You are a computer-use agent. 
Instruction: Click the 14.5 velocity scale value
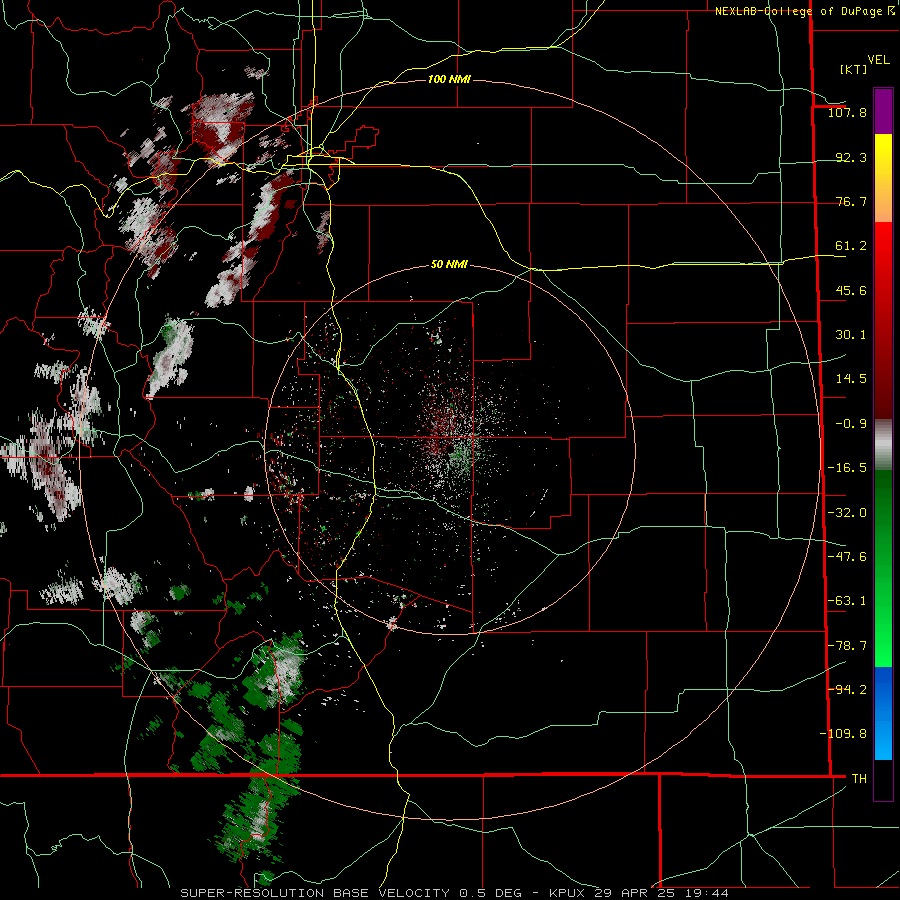[x=851, y=379]
